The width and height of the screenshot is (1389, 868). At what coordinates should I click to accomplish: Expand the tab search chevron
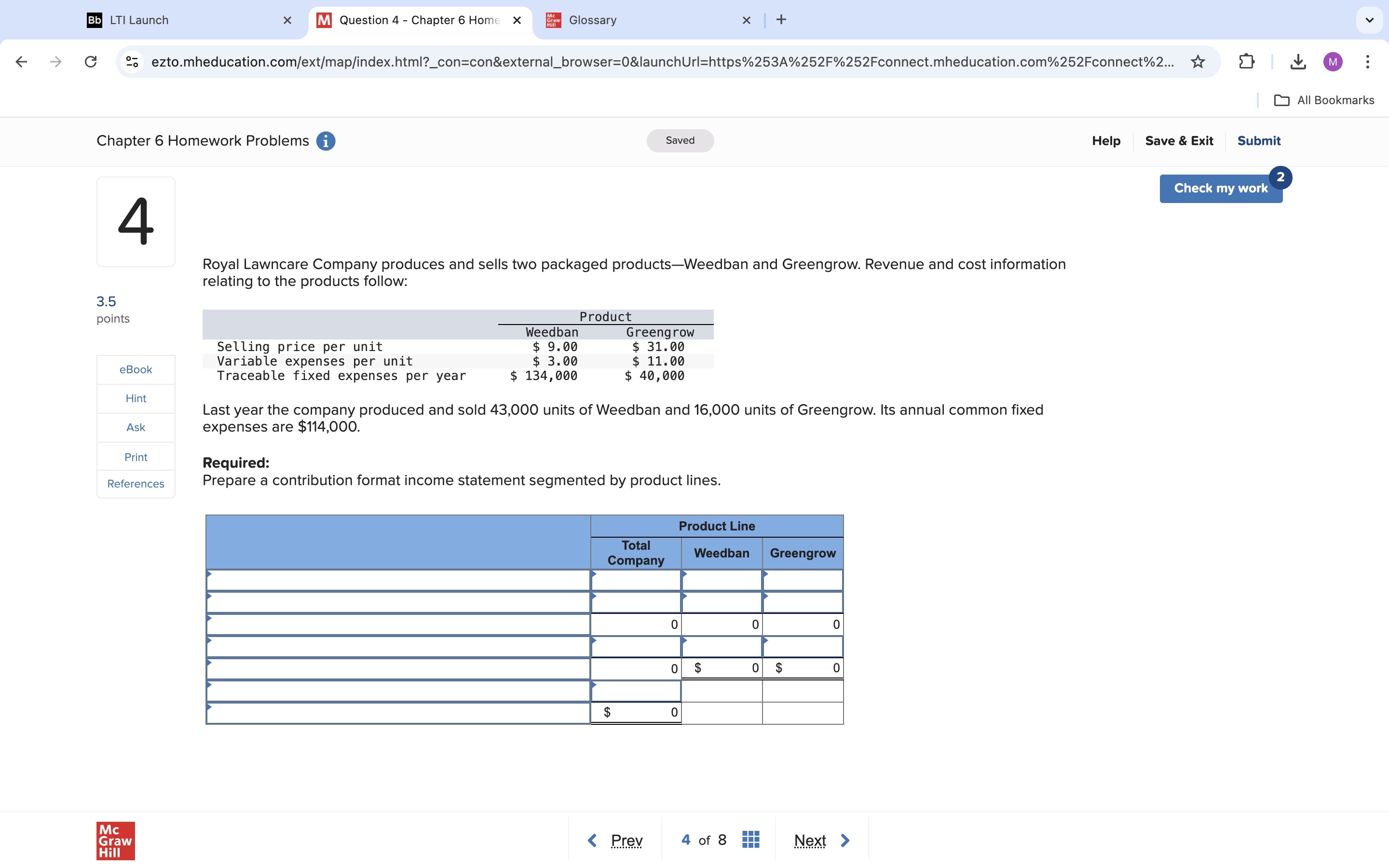1369,20
